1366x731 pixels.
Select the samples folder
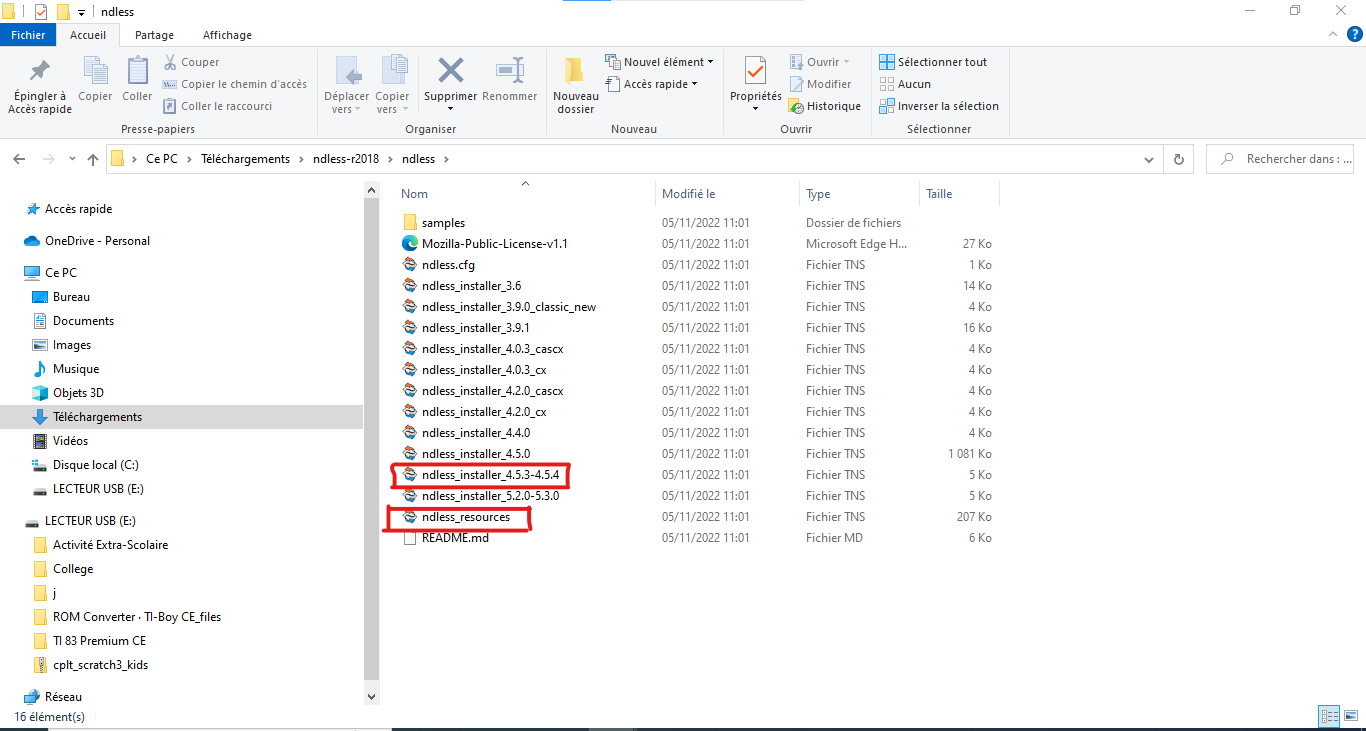[x=443, y=223]
